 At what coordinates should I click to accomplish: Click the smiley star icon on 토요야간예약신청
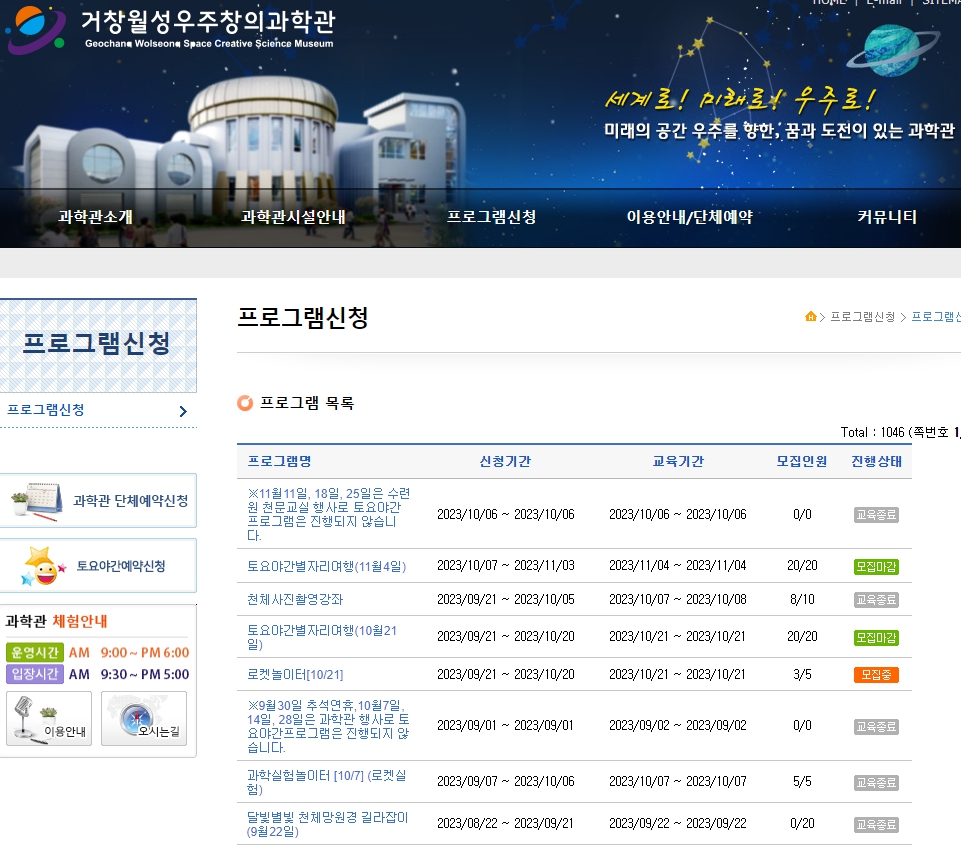tap(42, 566)
